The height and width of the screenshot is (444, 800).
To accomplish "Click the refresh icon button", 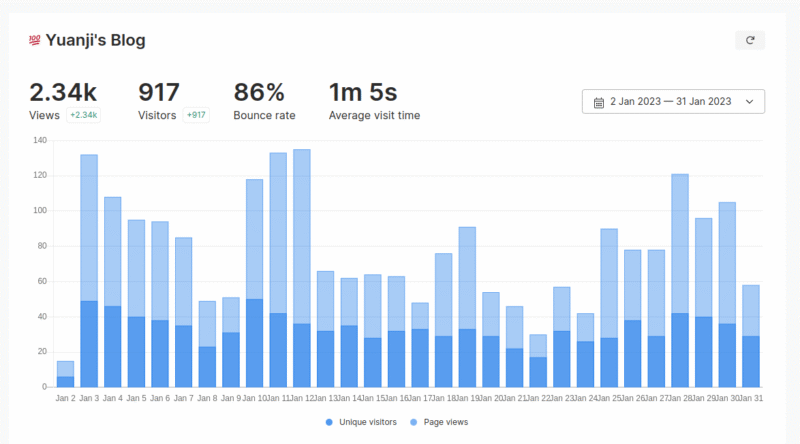I will coord(750,40).
